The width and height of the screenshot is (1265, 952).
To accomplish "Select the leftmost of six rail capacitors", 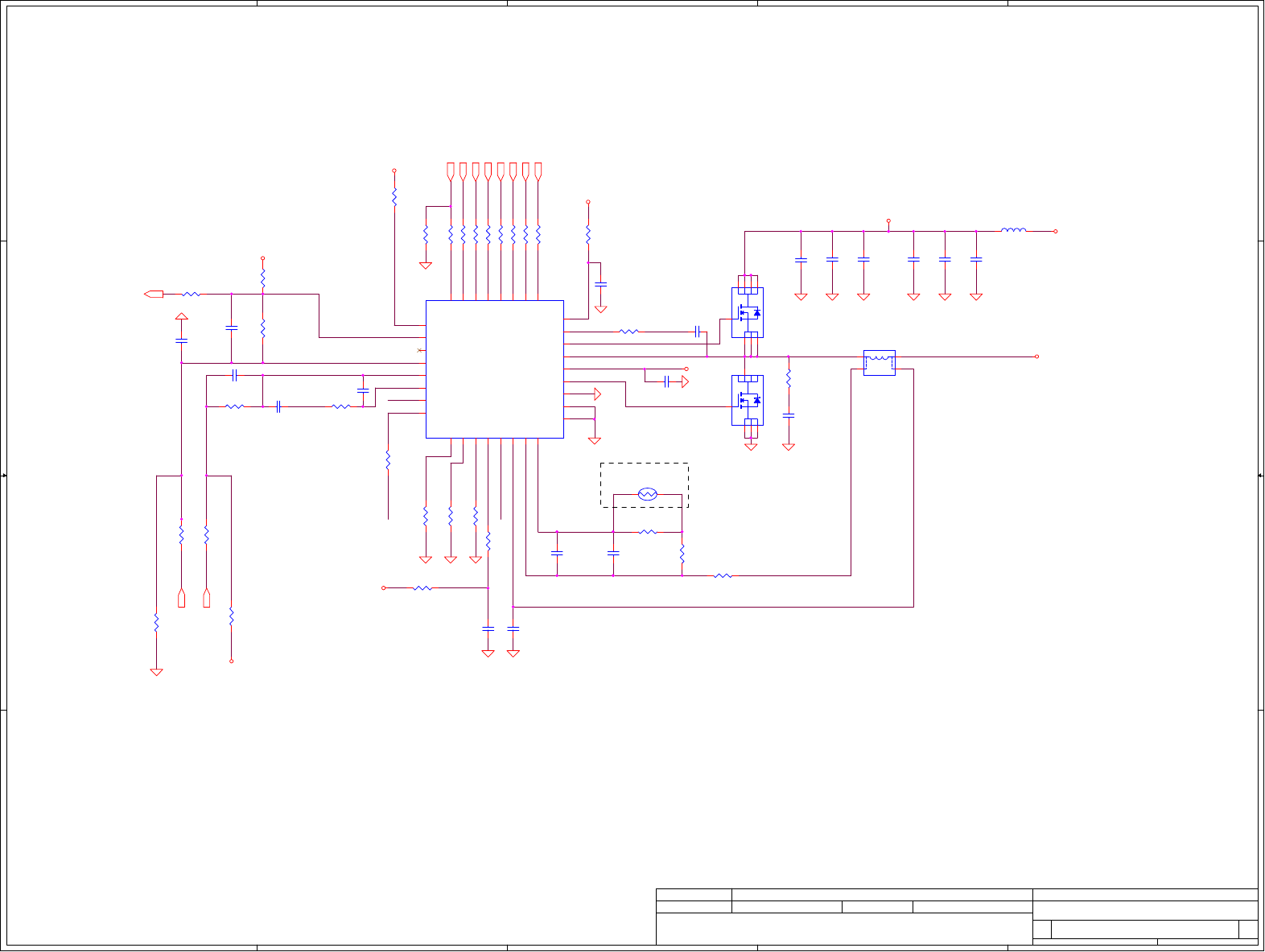I will click(x=801, y=259).
